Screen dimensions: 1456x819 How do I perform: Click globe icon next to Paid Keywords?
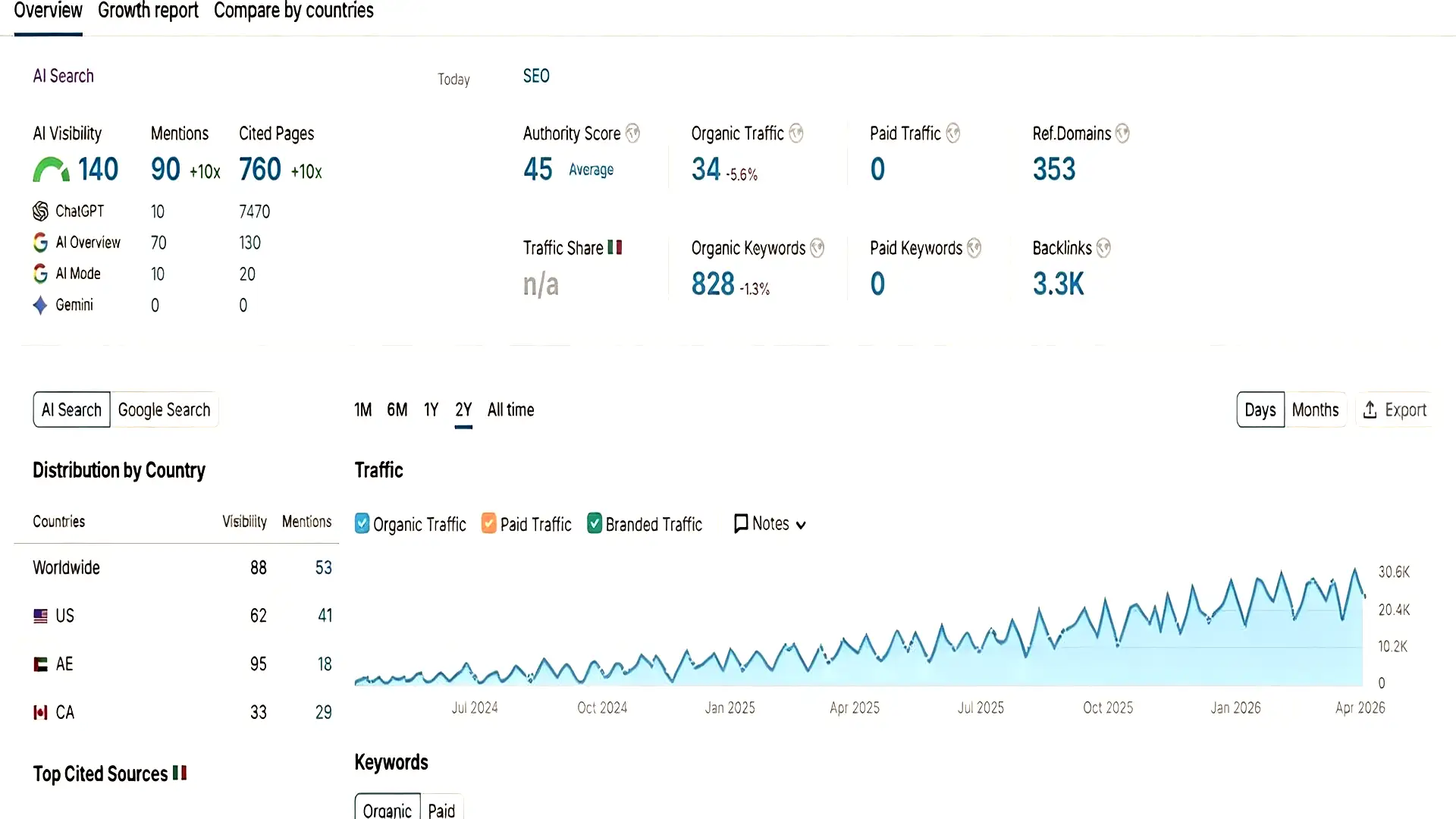click(974, 248)
